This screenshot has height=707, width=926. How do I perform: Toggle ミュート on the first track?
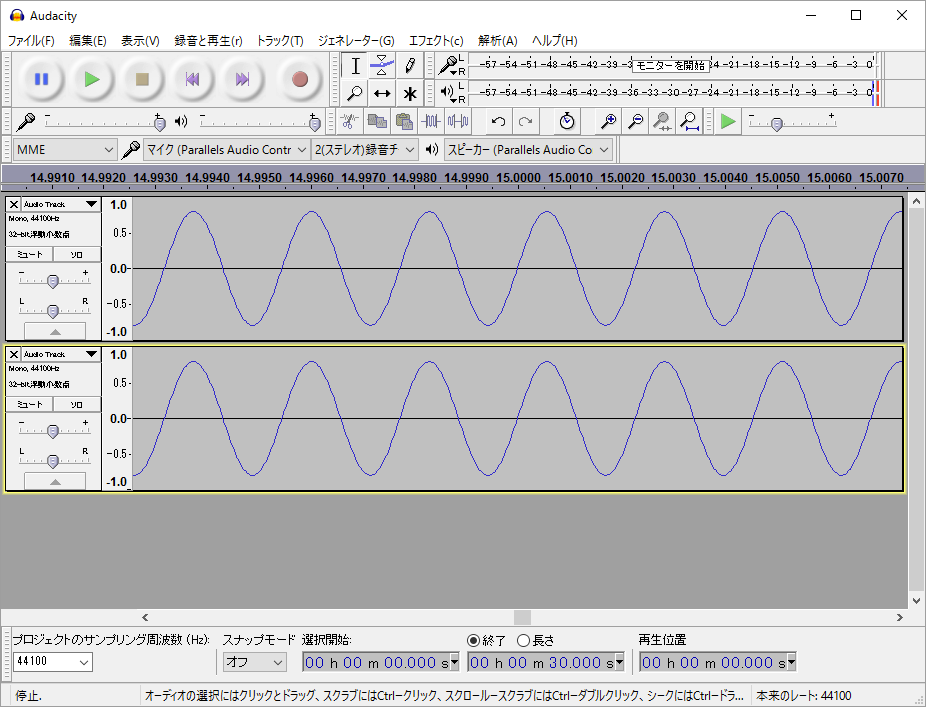click(30, 255)
